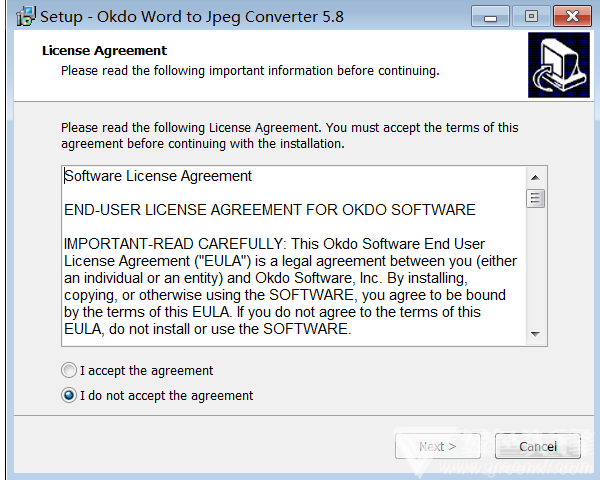
Task: Click the "License Agreement" heading
Action: (x=104, y=51)
